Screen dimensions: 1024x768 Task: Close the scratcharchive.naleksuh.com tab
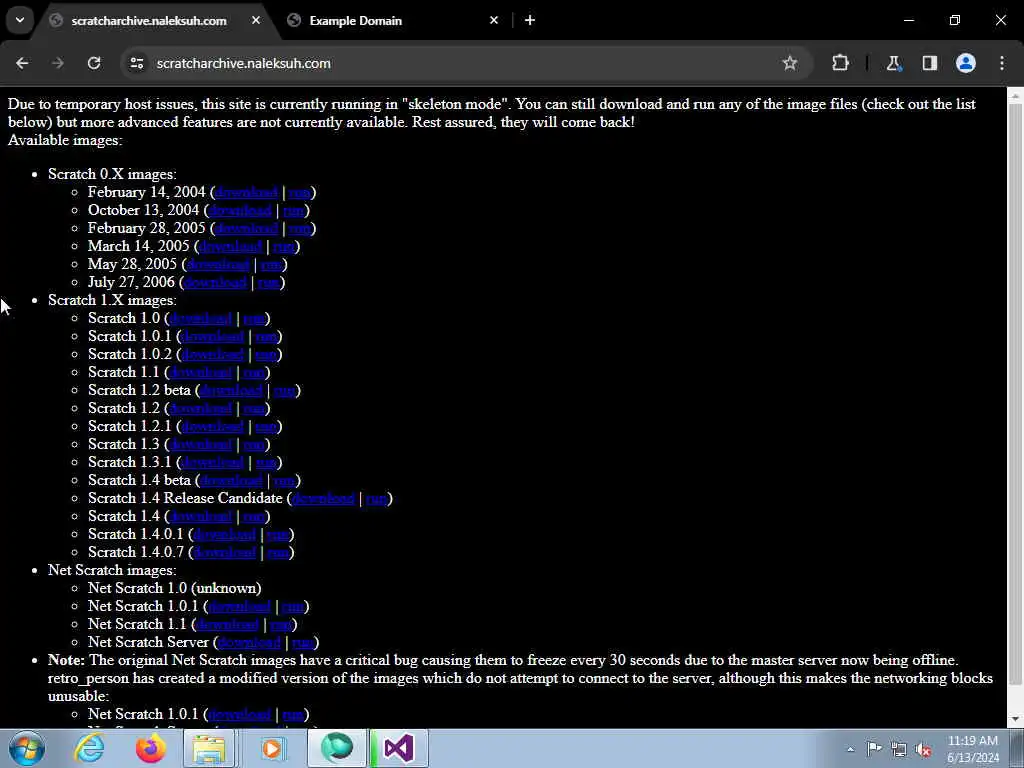tap(256, 20)
